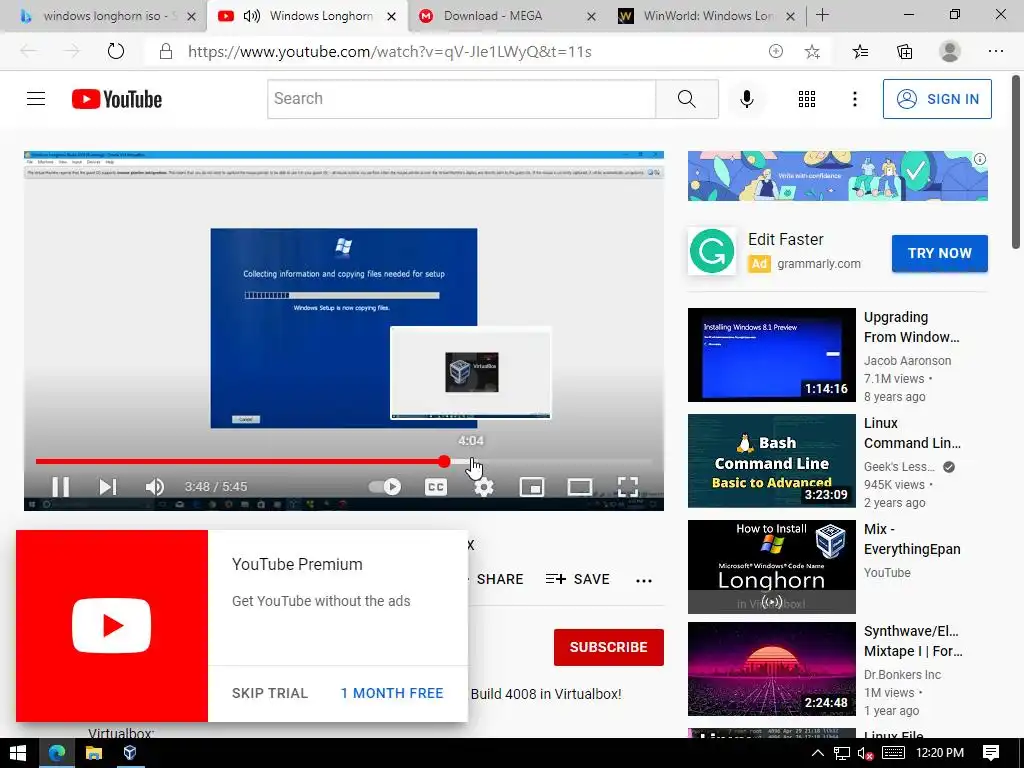Click the address bar URL
The height and width of the screenshot is (768, 1024).
coord(390,52)
